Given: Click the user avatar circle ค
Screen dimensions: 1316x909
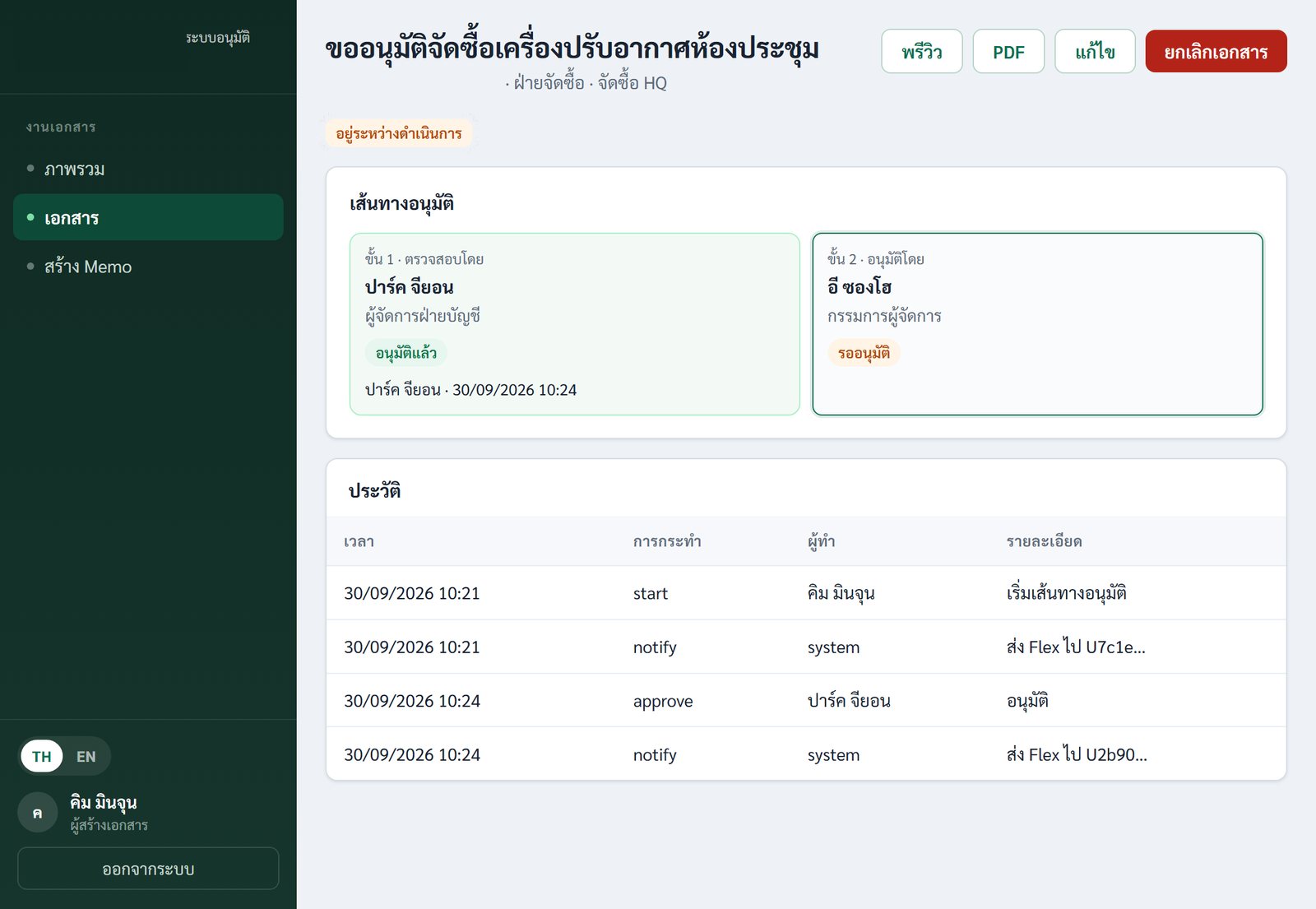Looking at the screenshot, I should point(38,813).
